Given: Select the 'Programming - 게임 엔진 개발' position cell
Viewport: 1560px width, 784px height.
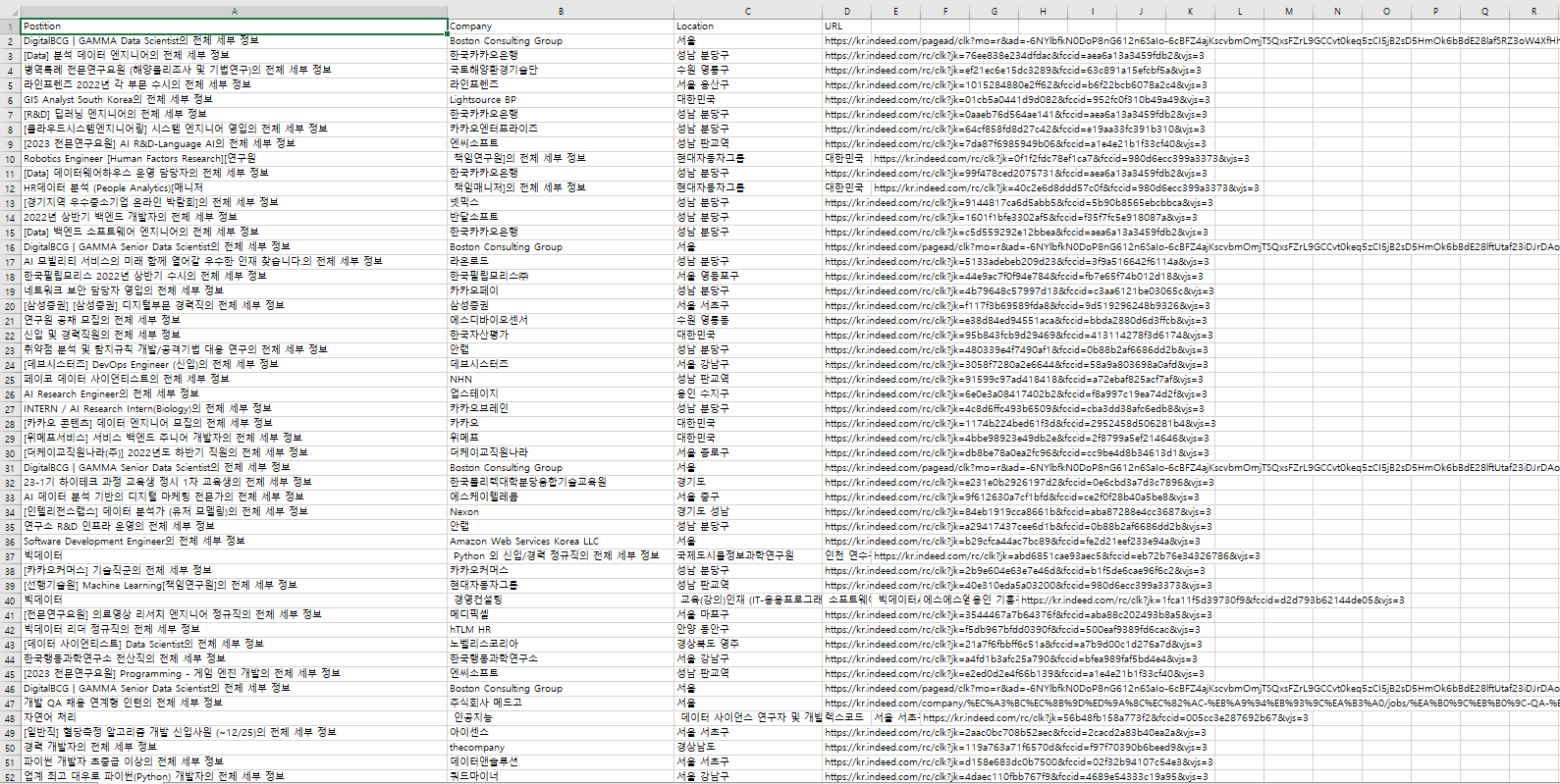Looking at the screenshot, I should pyautogui.click(x=234, y=673).
